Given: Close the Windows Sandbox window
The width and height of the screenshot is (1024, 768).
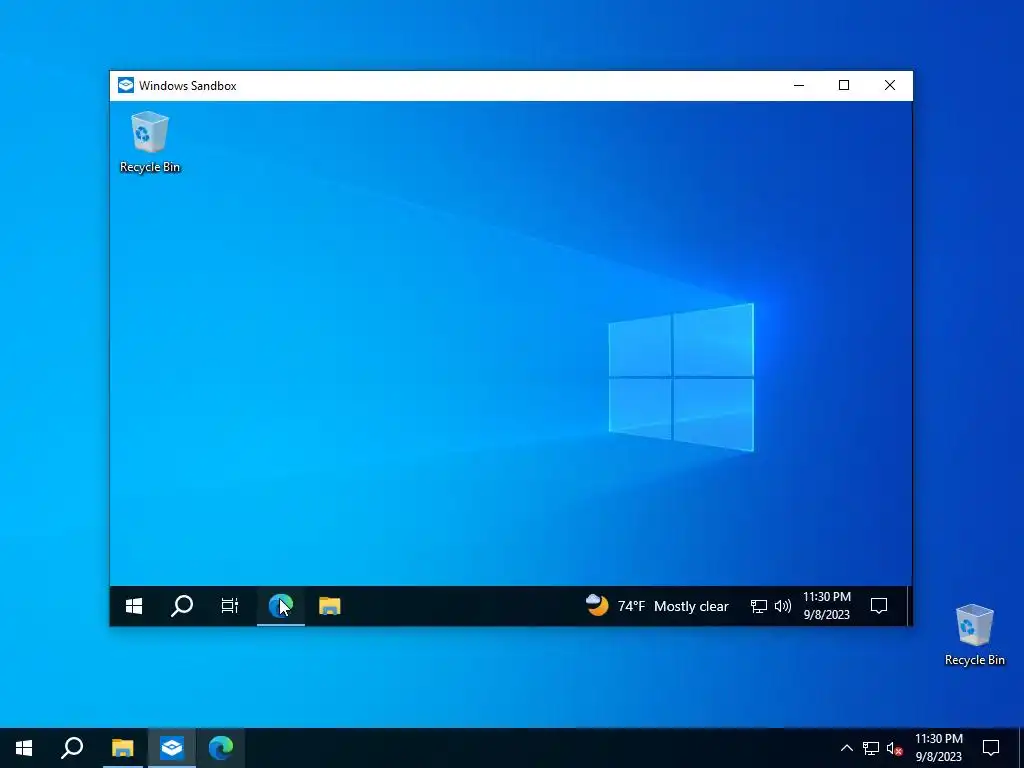Looking at the screenshot, I should tap(889, 86).
